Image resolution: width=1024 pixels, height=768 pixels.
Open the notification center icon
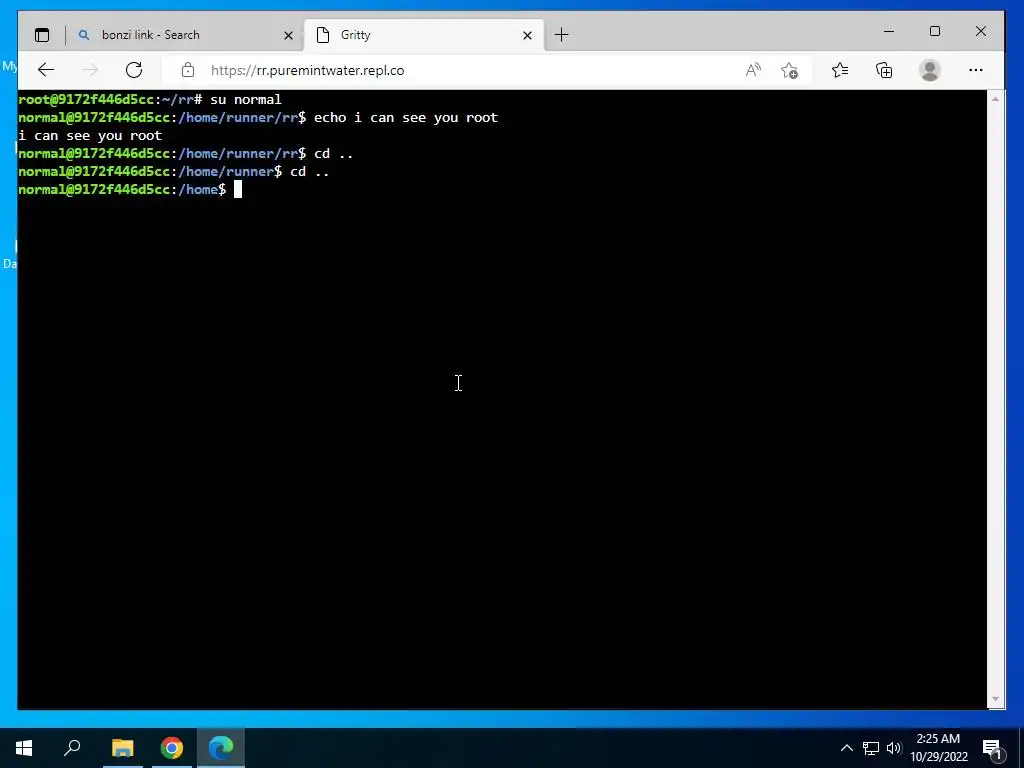pyautogui.click(x=992, y=748)
